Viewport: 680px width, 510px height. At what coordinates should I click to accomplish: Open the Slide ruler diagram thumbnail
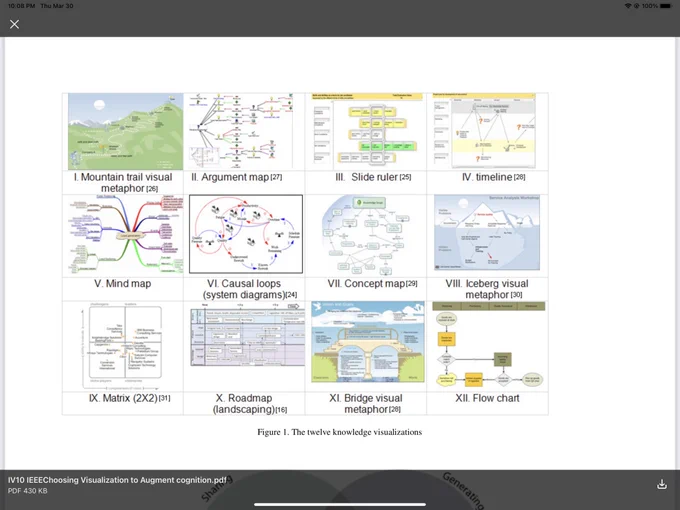coord(367,131)
